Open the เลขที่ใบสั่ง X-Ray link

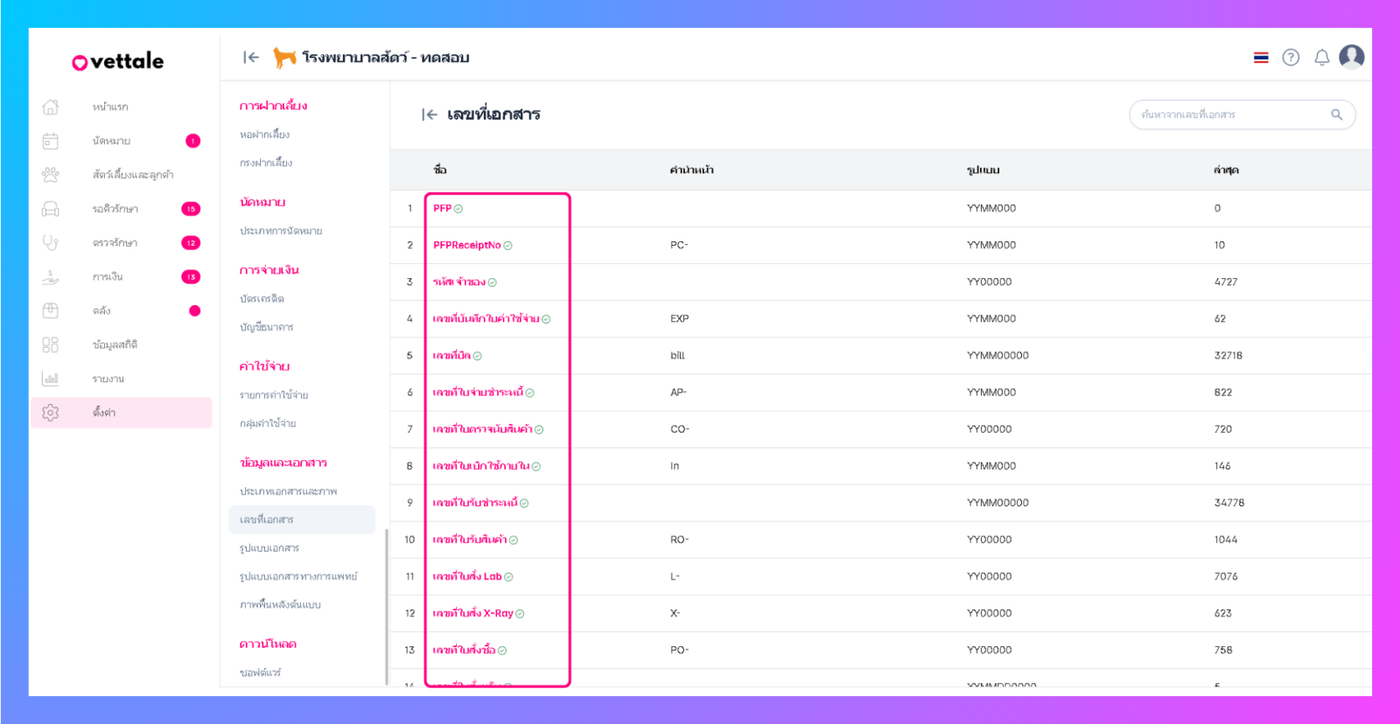click(x=473, y=613)
